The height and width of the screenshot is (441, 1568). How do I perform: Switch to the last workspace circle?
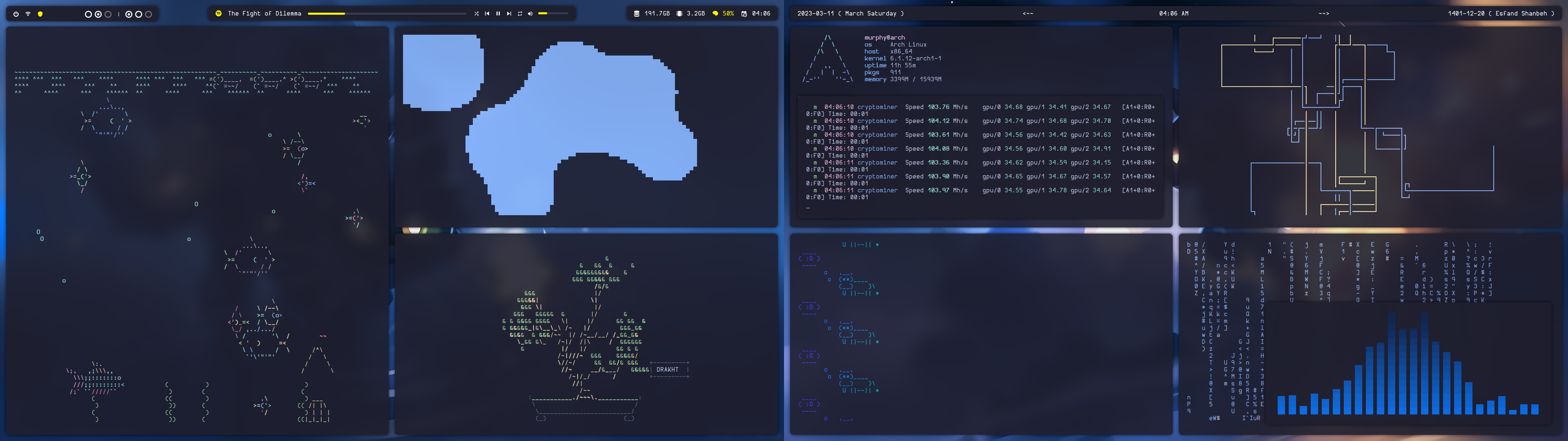point(149,14)
